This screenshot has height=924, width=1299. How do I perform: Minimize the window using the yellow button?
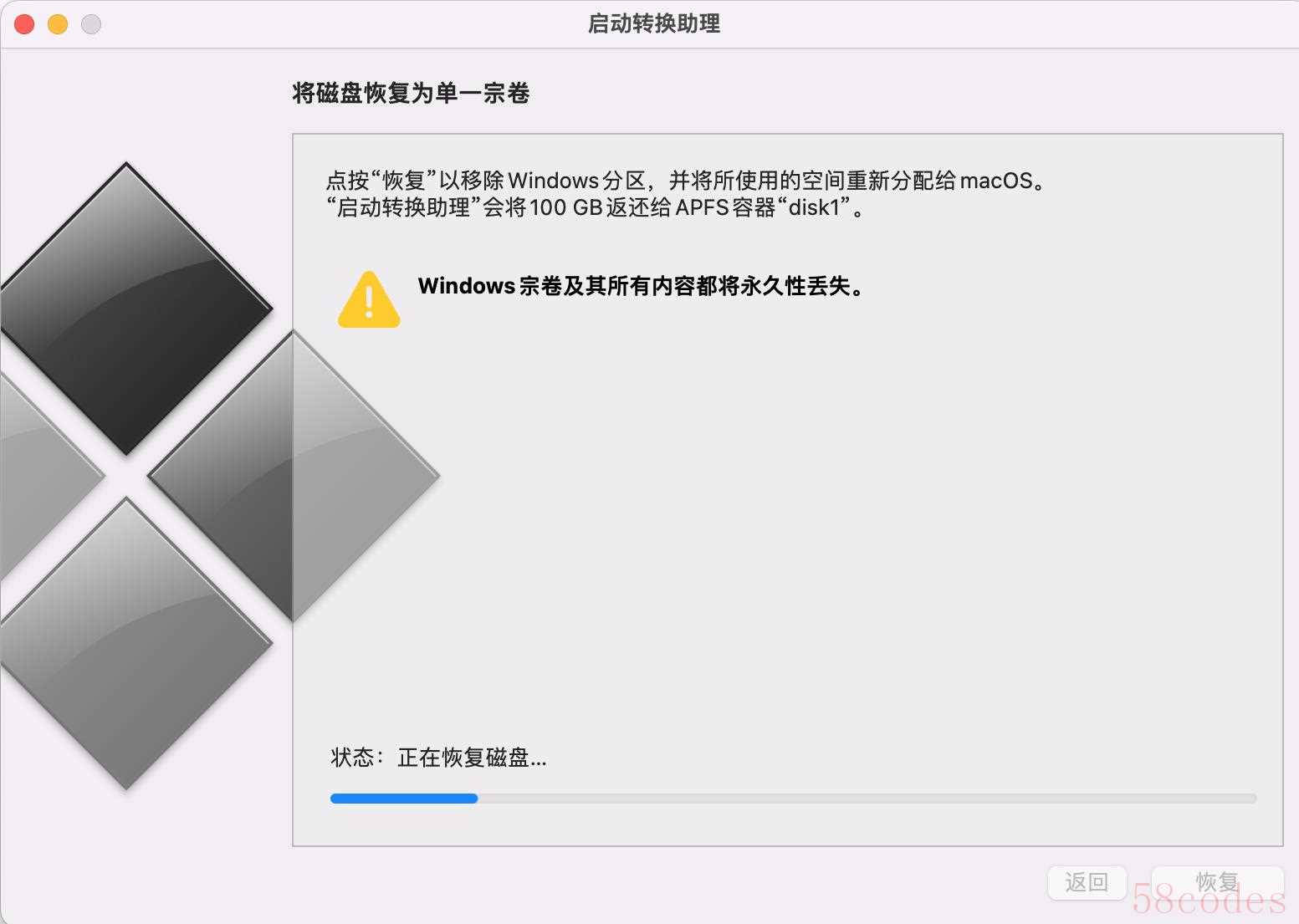pyautogui.click(x=58, y=24)
